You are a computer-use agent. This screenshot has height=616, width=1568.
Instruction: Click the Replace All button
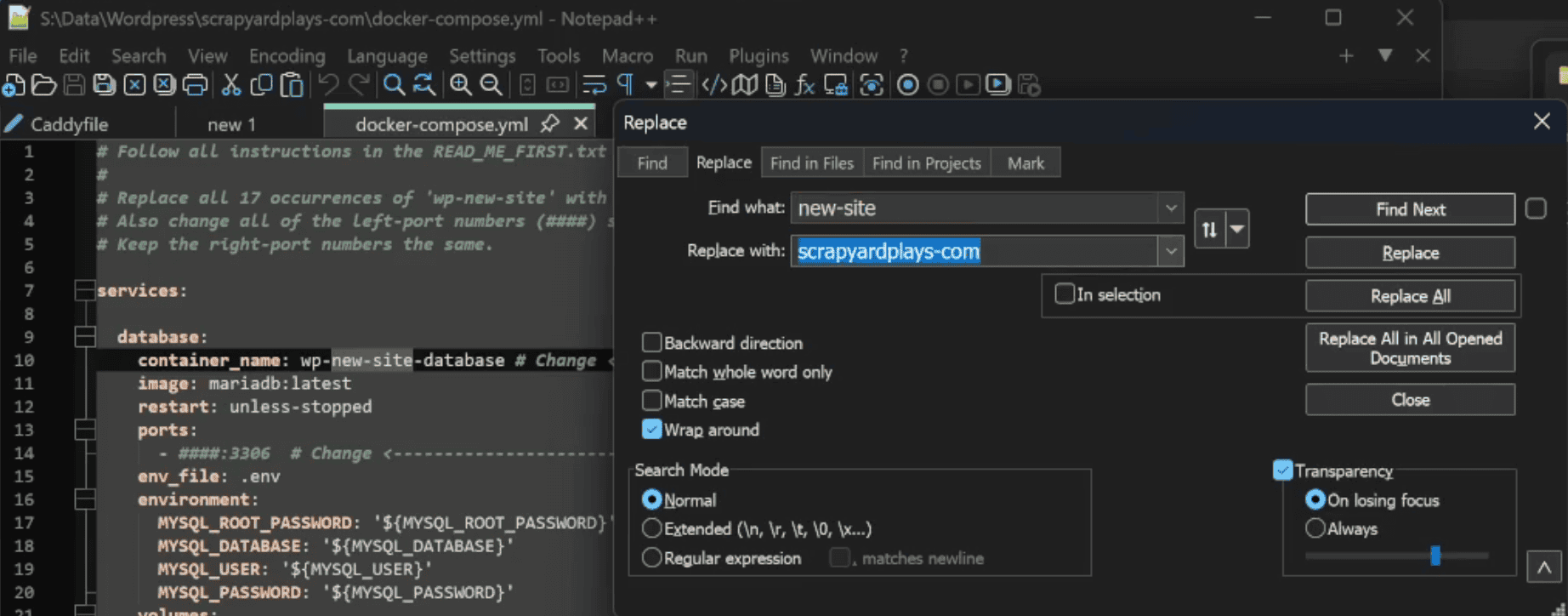coord(1410,296)
